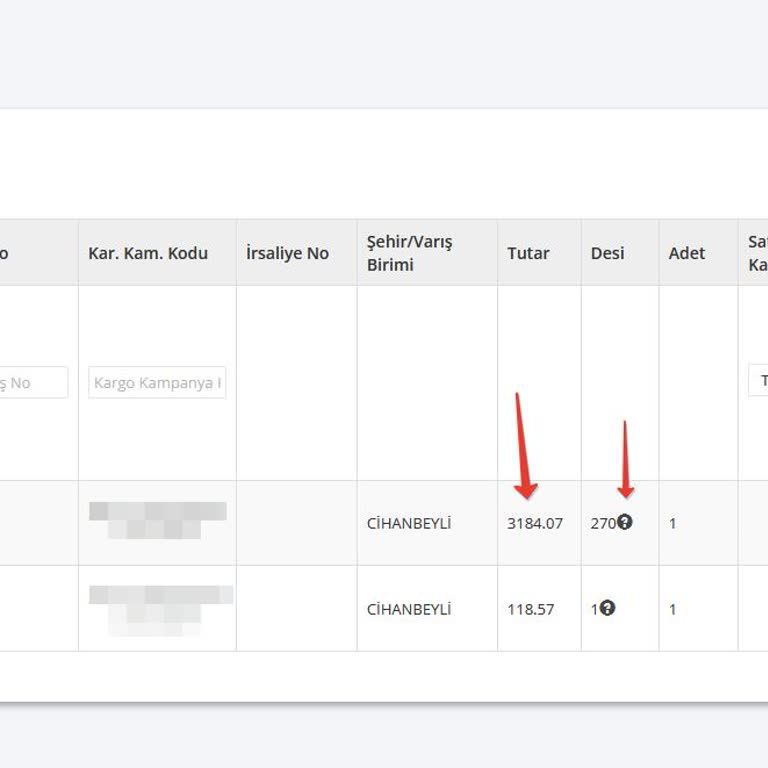Image resolution: width=768 pixels, height=768 pixels.
Task: Click the question mark icon beside desi 1
Action: coord(607,608)
